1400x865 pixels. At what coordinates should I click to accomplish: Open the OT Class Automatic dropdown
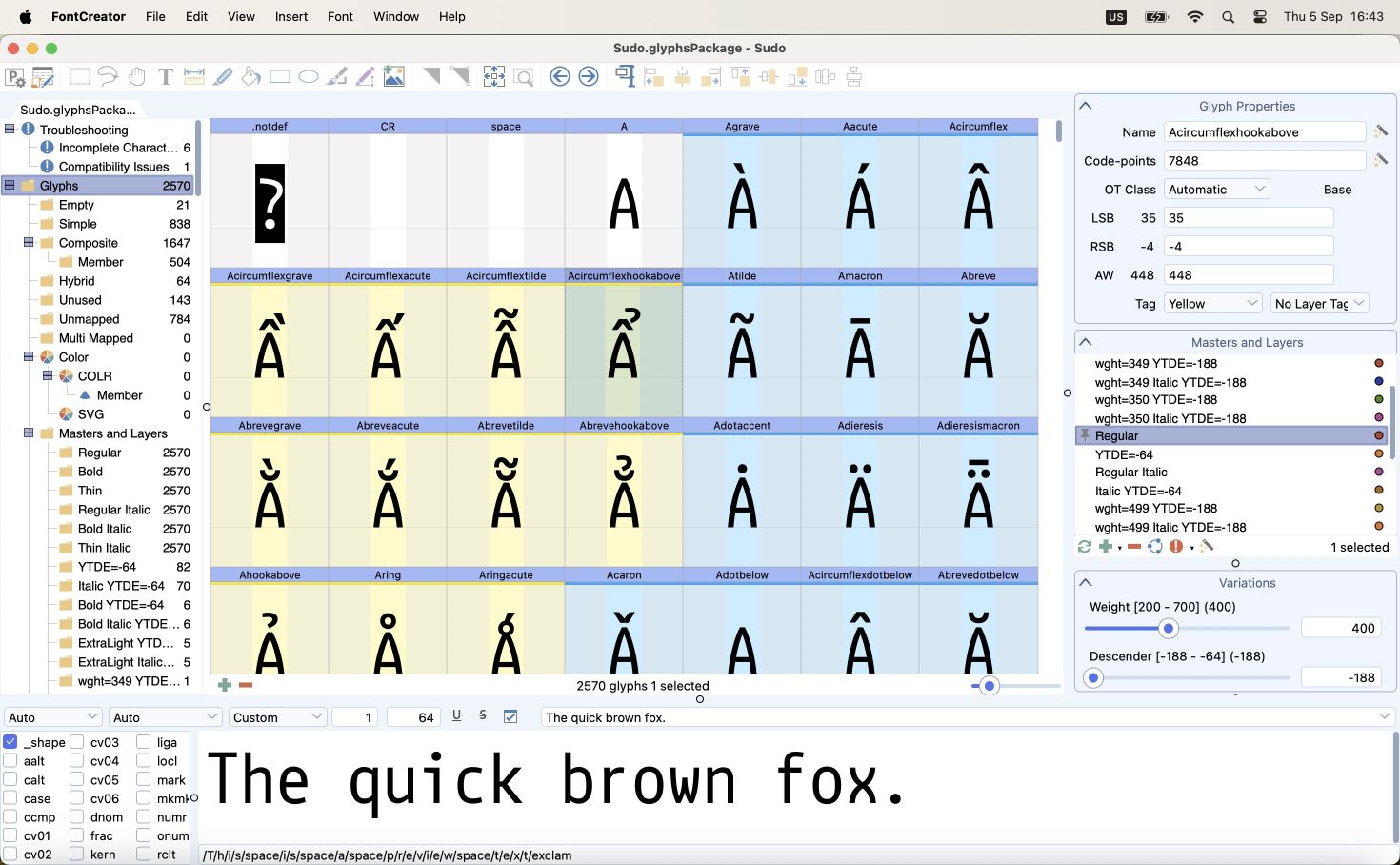1217,189
